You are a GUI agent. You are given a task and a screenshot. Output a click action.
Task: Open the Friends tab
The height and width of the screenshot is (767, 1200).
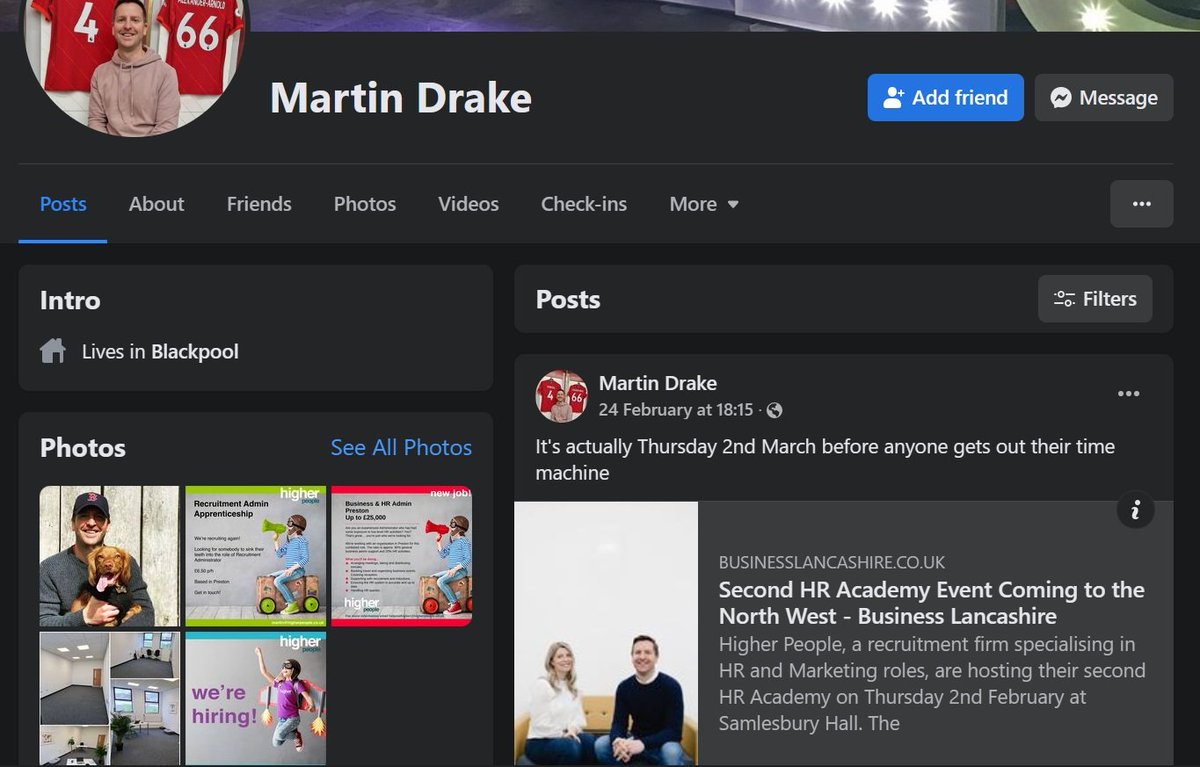pos(259,204)
